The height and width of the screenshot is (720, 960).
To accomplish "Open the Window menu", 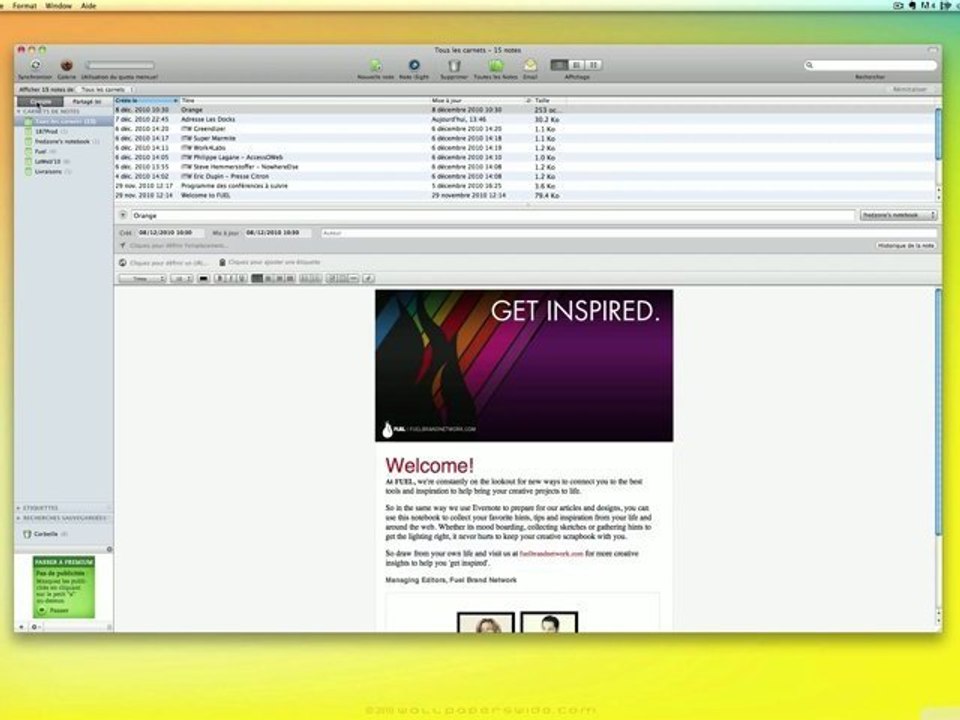I will pyautogui.click(x=58, y=6).
